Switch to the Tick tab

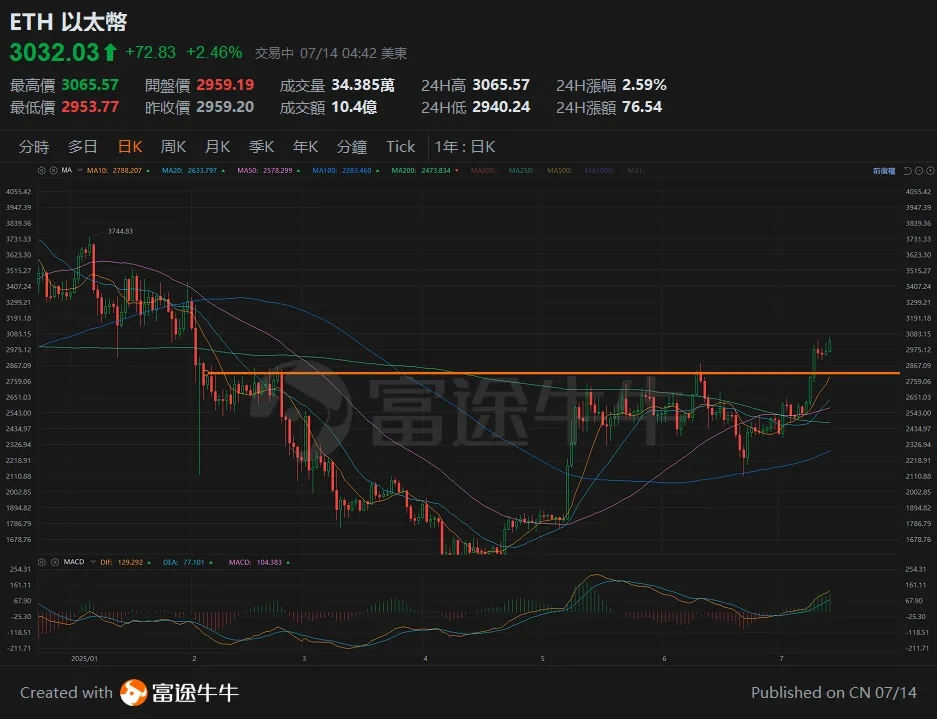click(400, 146)
